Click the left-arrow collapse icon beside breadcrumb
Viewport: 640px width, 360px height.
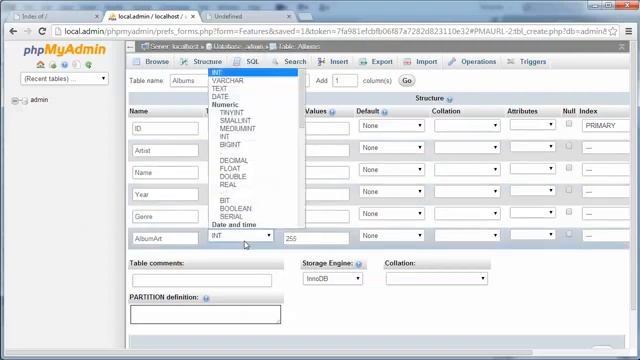click(x=130, y=47)
